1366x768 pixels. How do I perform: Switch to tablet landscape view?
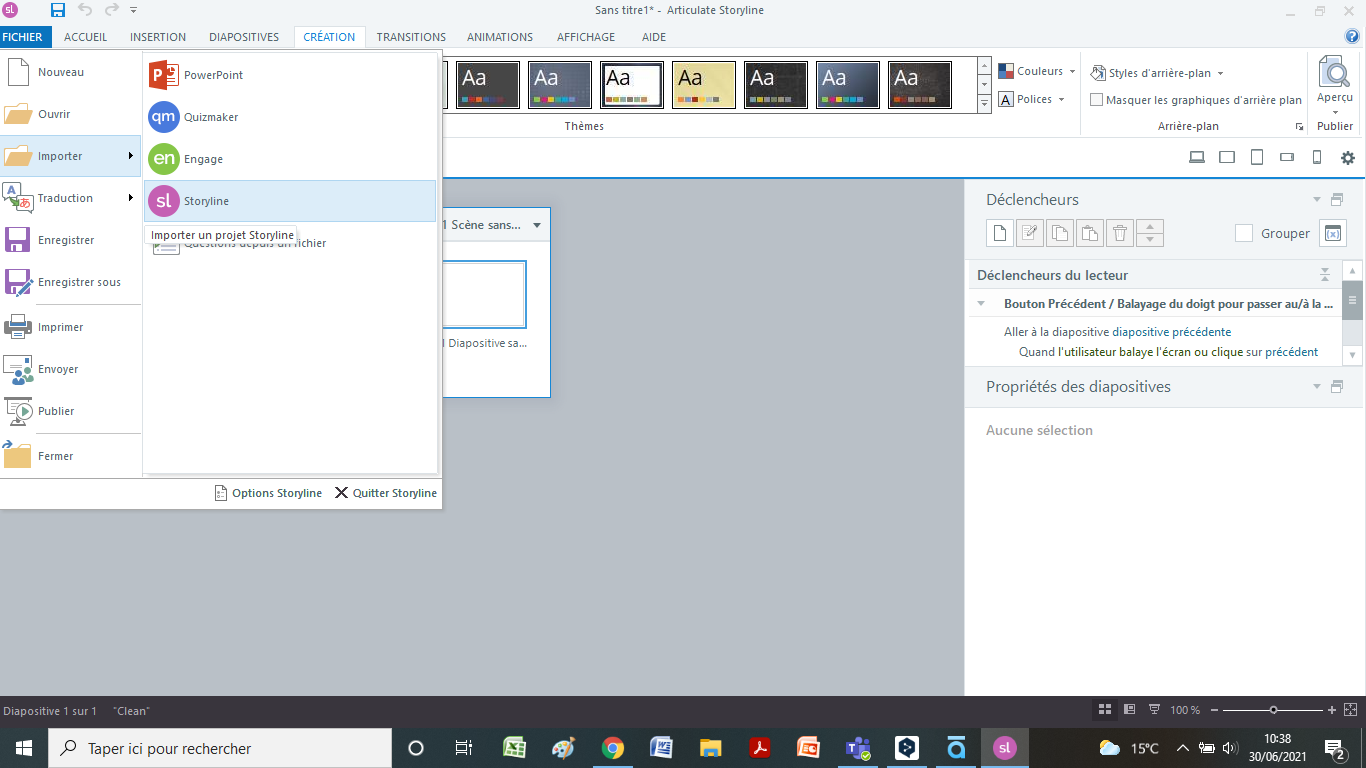(x=1227, y=157)
